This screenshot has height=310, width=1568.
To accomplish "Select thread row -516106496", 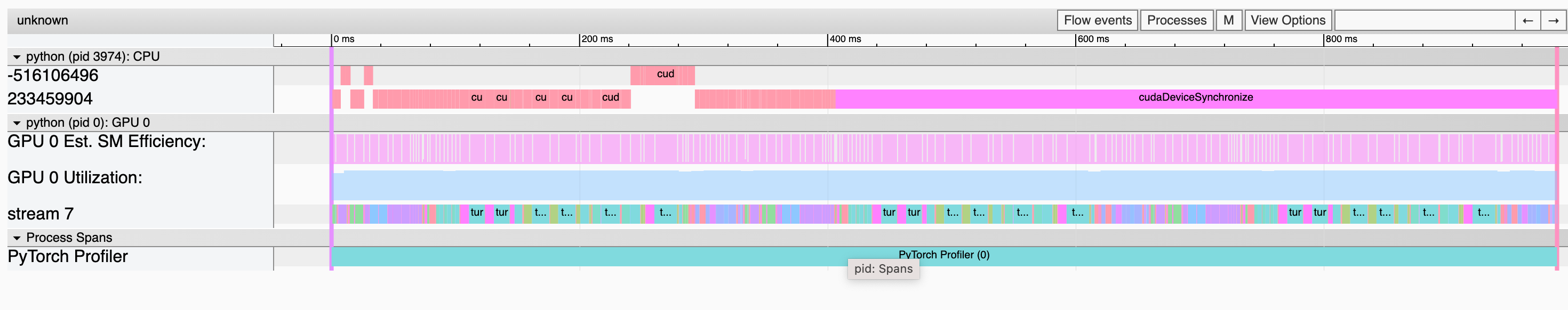I will click(x=53, y=76).
